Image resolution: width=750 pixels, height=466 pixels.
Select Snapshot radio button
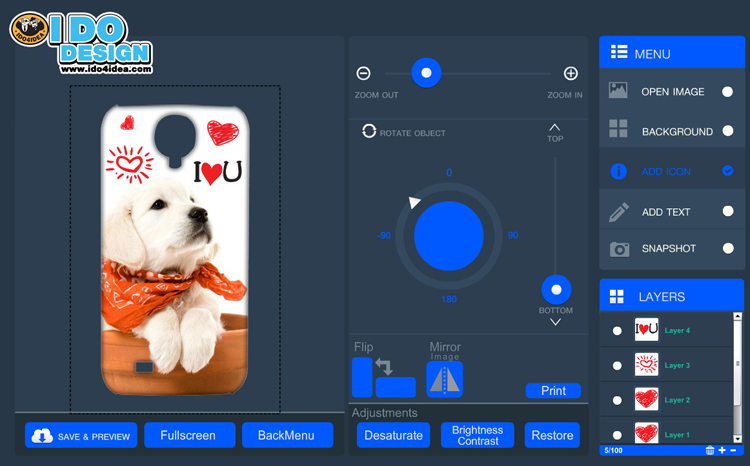[728, 248]
